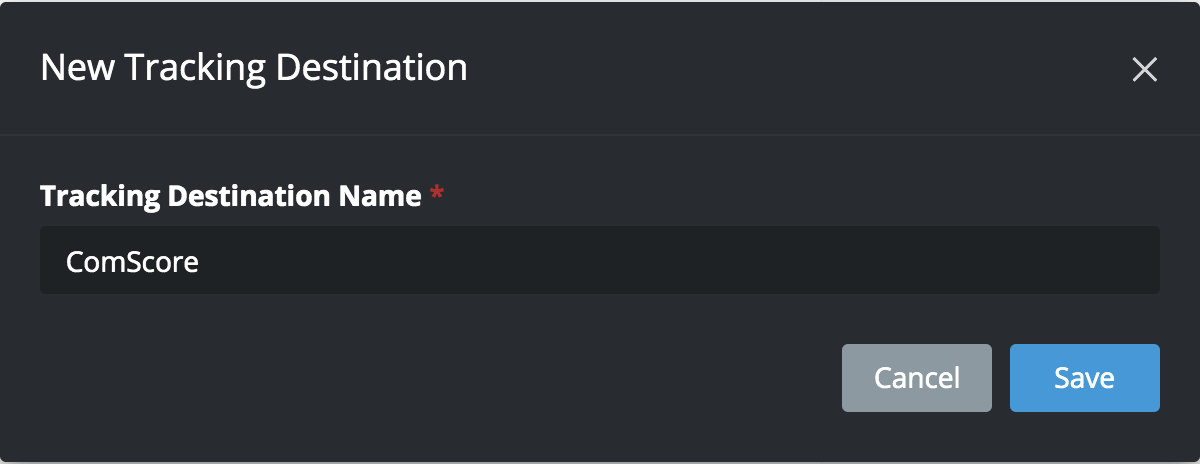Close the New Tracking Destination dialog

pos(1144,69)
